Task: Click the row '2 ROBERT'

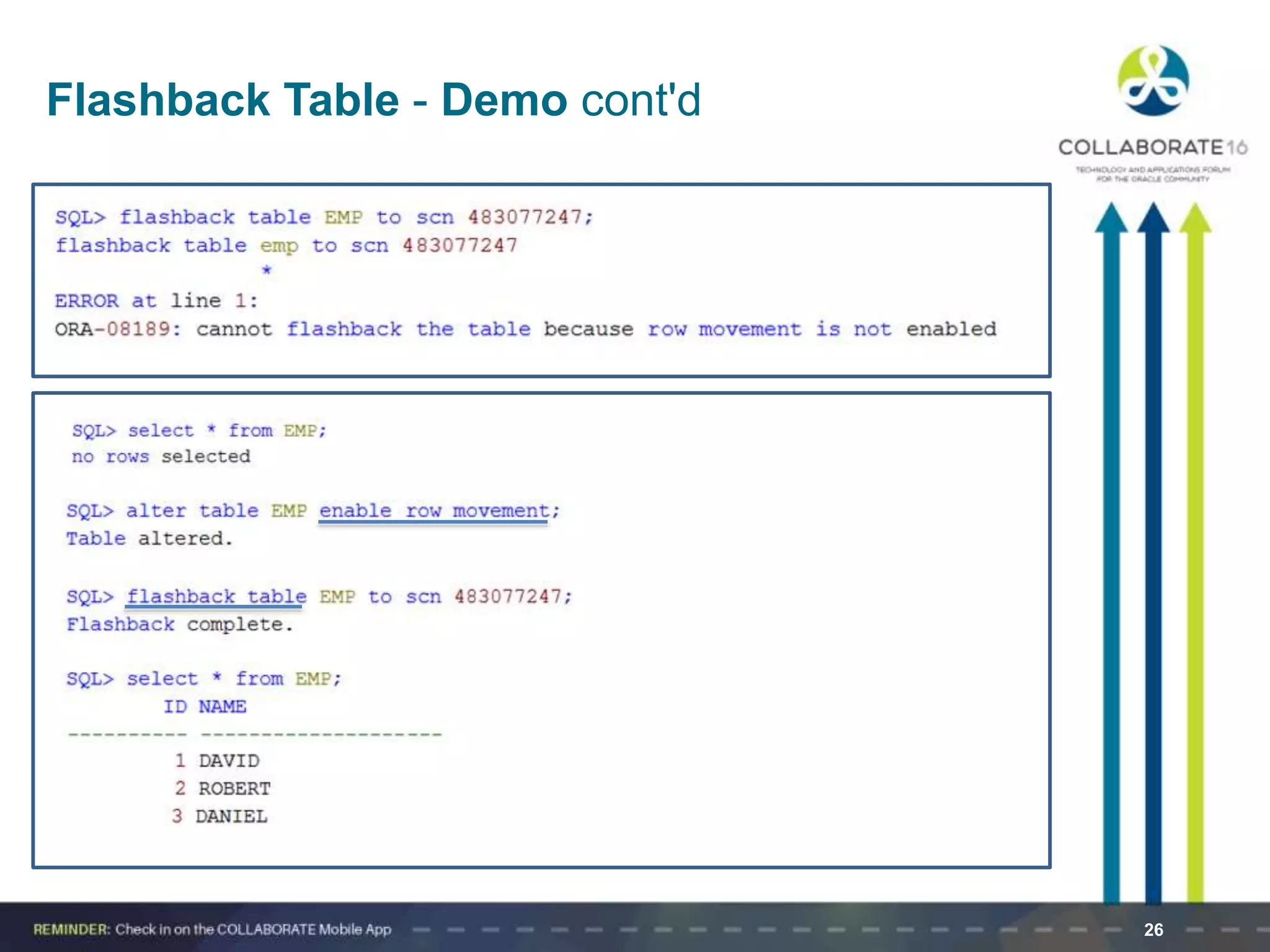Action: pyautogui.click(x=223, y=788)
